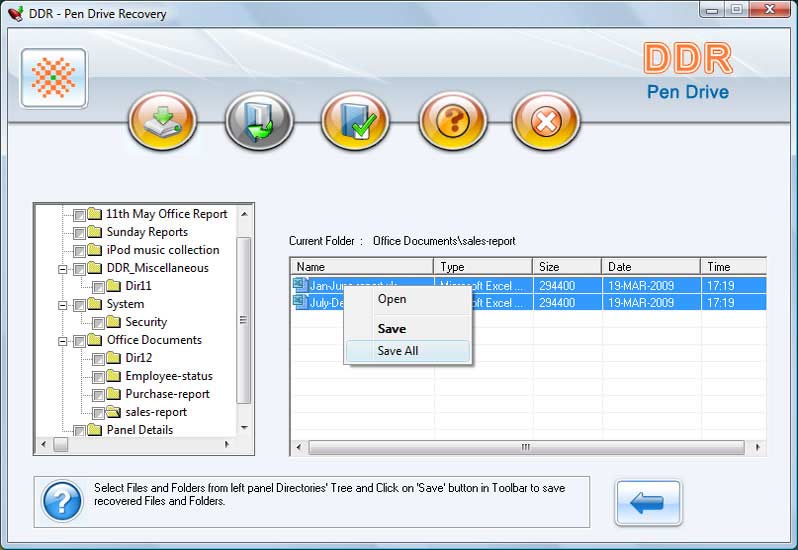This screenshot has height=550, width=798.
Task: Click the 17:19 time in first row
Action: pos(720,285)
